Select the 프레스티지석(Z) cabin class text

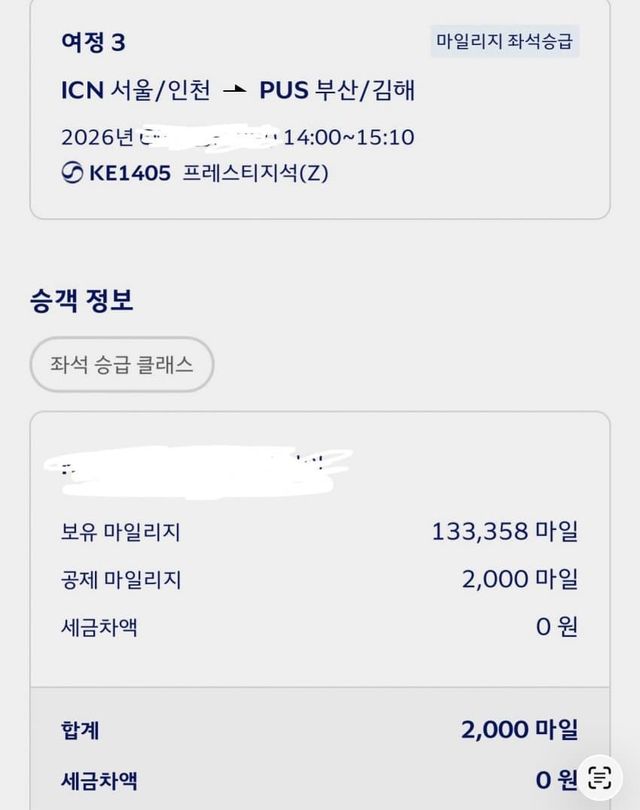point(256,173)
